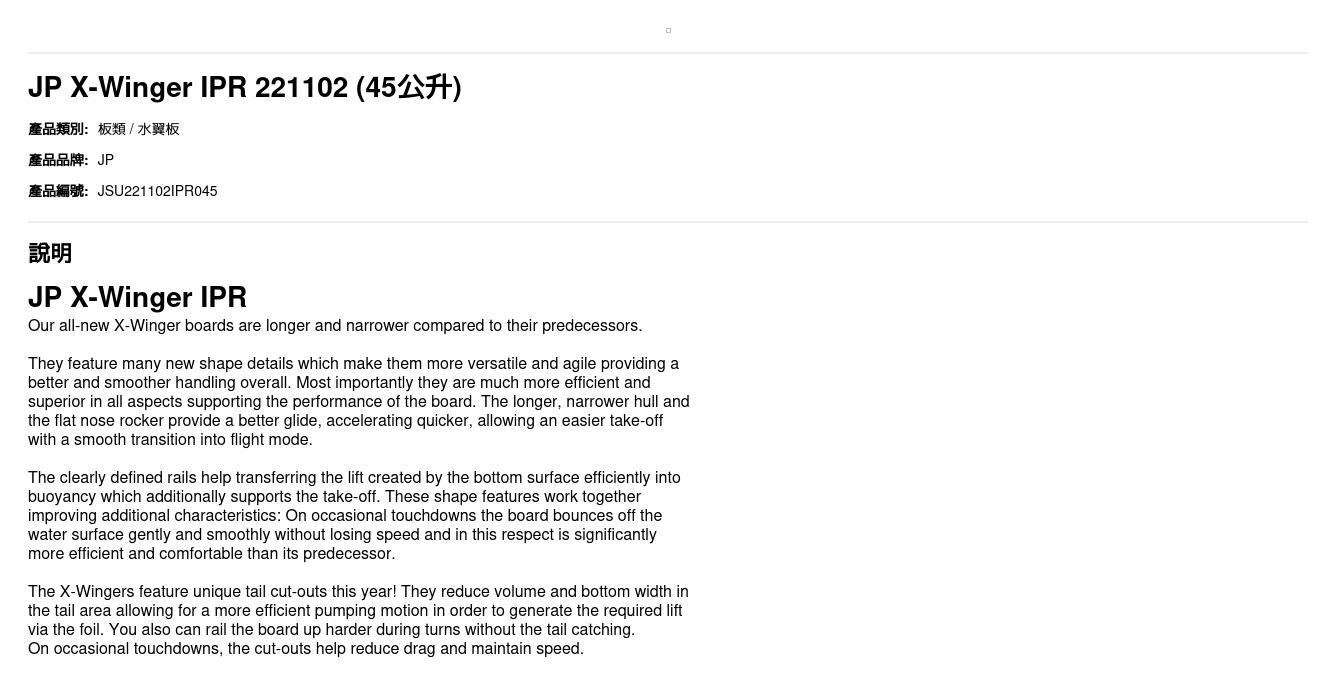Click the product code JSU221102IPR045

[157, 191]
